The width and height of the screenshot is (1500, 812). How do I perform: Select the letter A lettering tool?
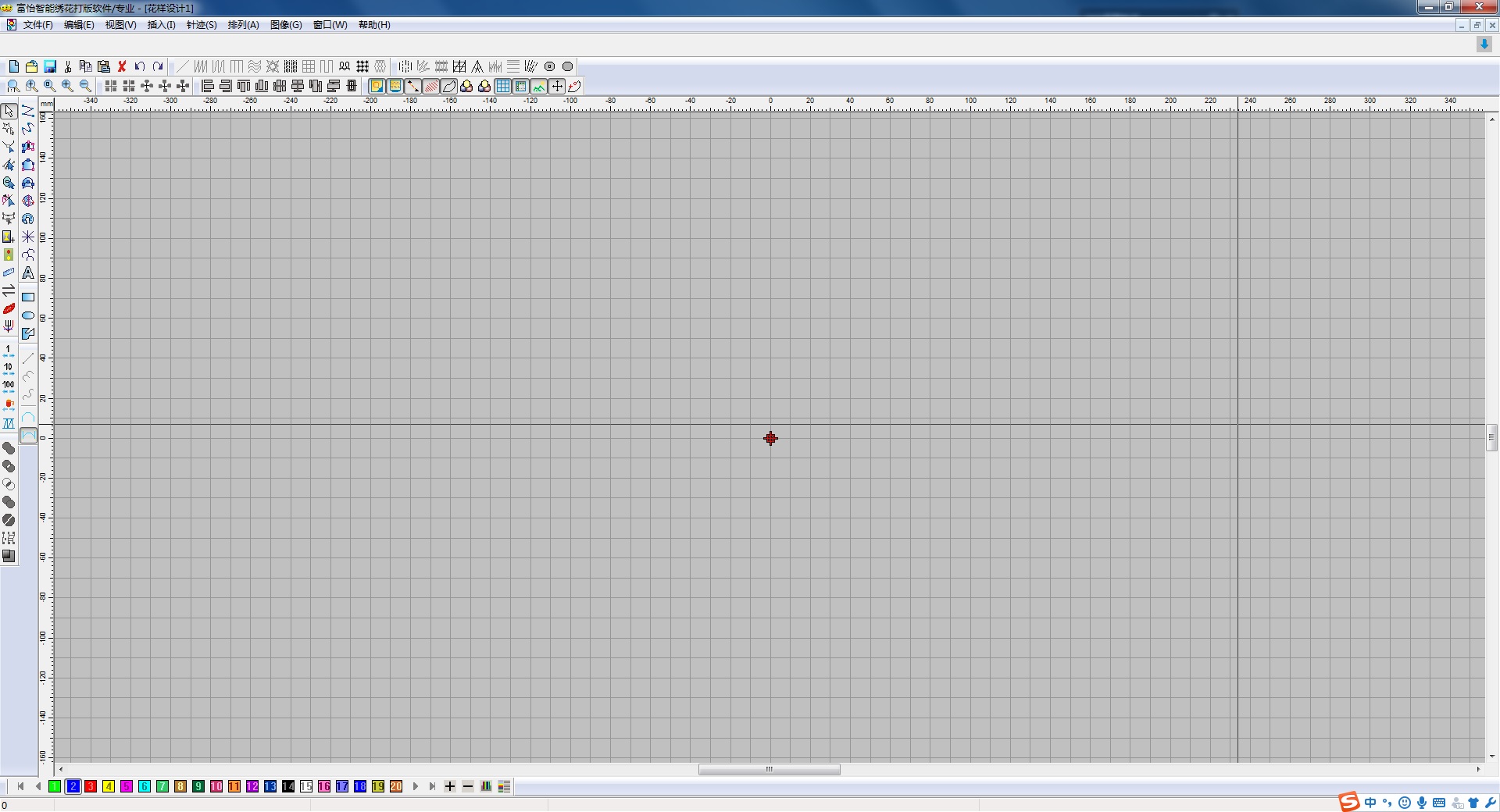coord(28,273)
